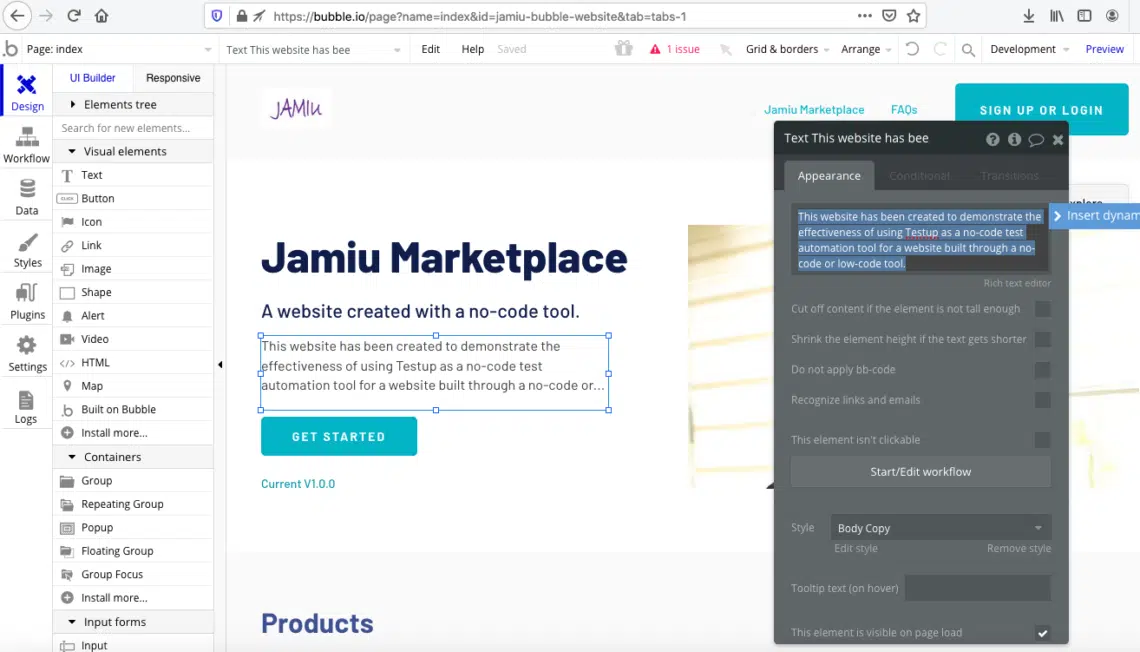Click the Preview link
Viewport: 1140px width, 652px height.
(1104, 49)
